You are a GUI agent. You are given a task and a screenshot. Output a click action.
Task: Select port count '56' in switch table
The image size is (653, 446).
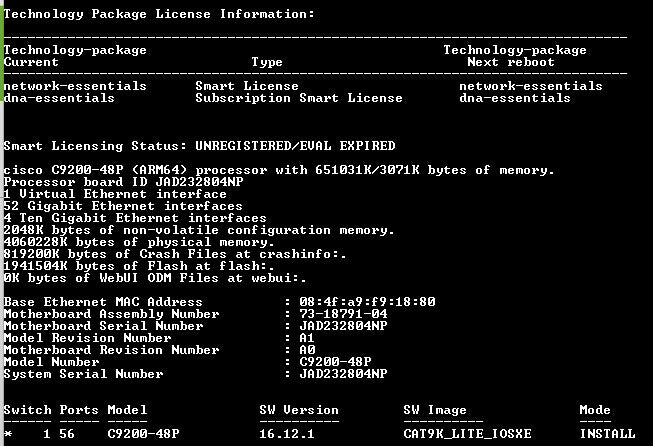click(67, 434)
